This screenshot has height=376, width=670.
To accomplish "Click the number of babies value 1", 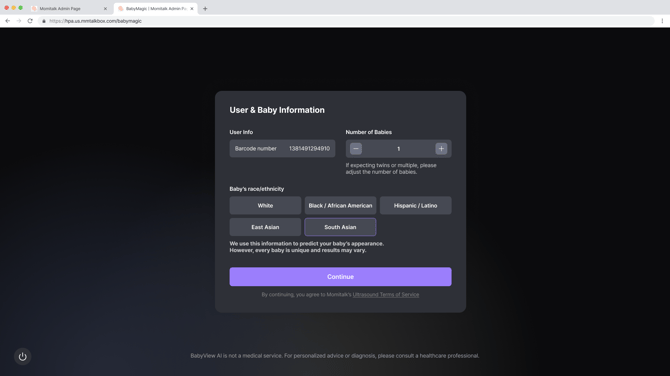I will tap(399, 149).
